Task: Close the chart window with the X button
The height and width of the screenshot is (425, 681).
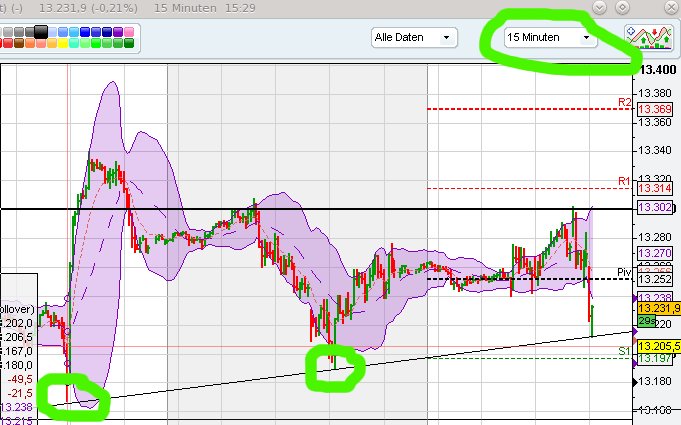Action: pos(671,8)
